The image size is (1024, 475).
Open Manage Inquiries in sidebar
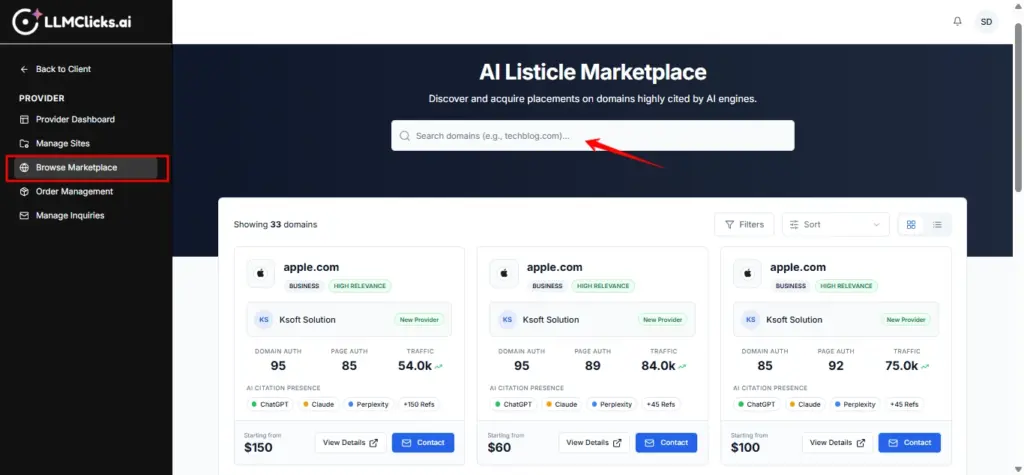[70, 215]
